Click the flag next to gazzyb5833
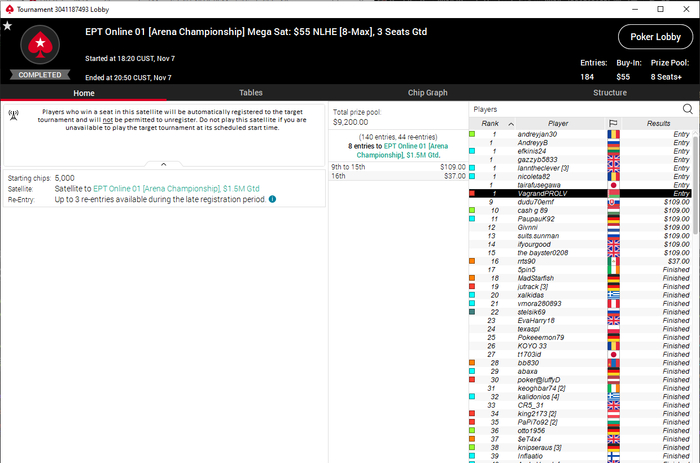The height and width of the screenshot is (463, 700). point(613,159)
